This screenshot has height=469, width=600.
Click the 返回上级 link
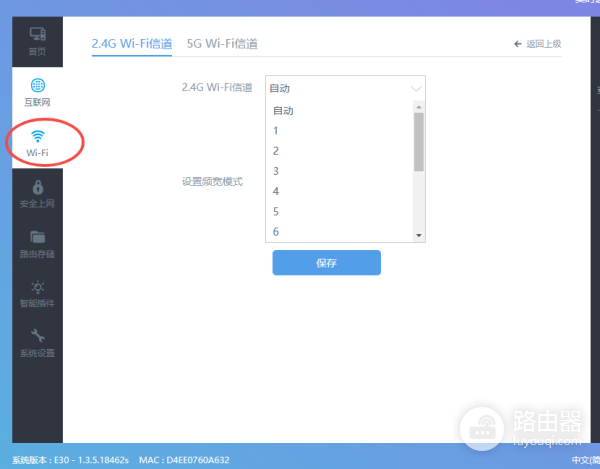(543, 44)
